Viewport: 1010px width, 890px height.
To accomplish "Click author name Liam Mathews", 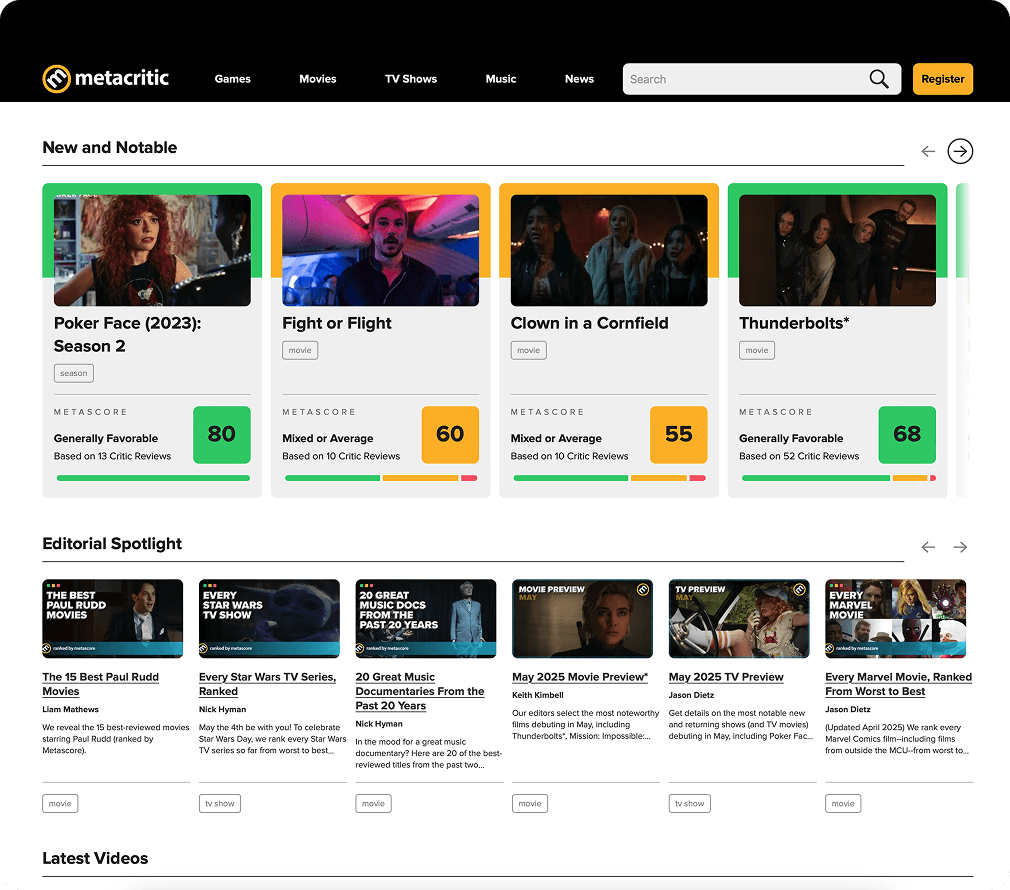I will [x=70, y=710].
